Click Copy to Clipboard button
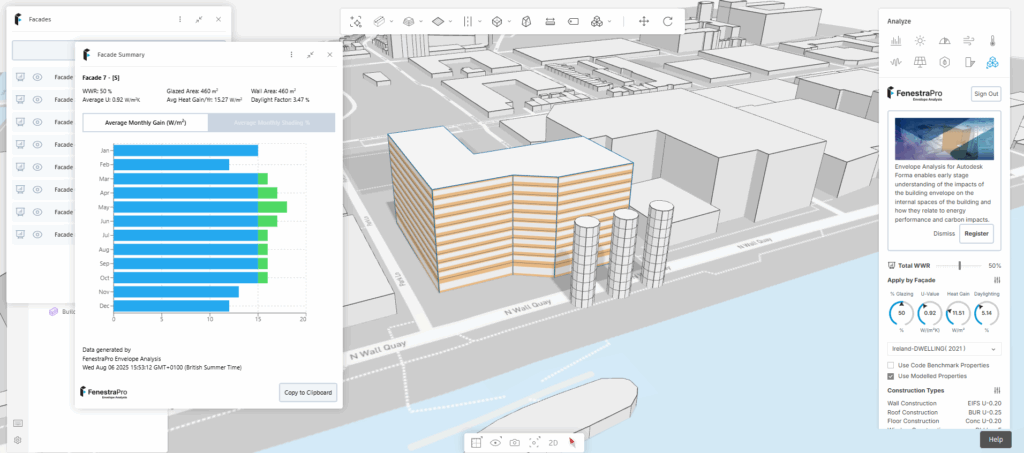The image size is (1024, 453). tap(308, 393)
